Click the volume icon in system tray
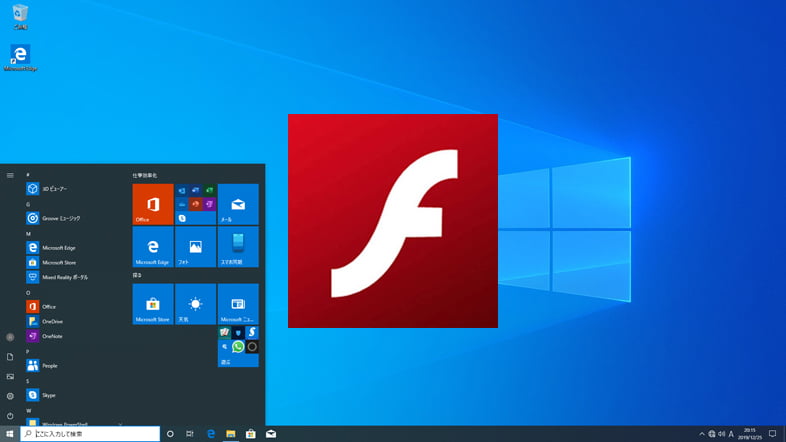 pyautogui.click(x=721, y=434)
